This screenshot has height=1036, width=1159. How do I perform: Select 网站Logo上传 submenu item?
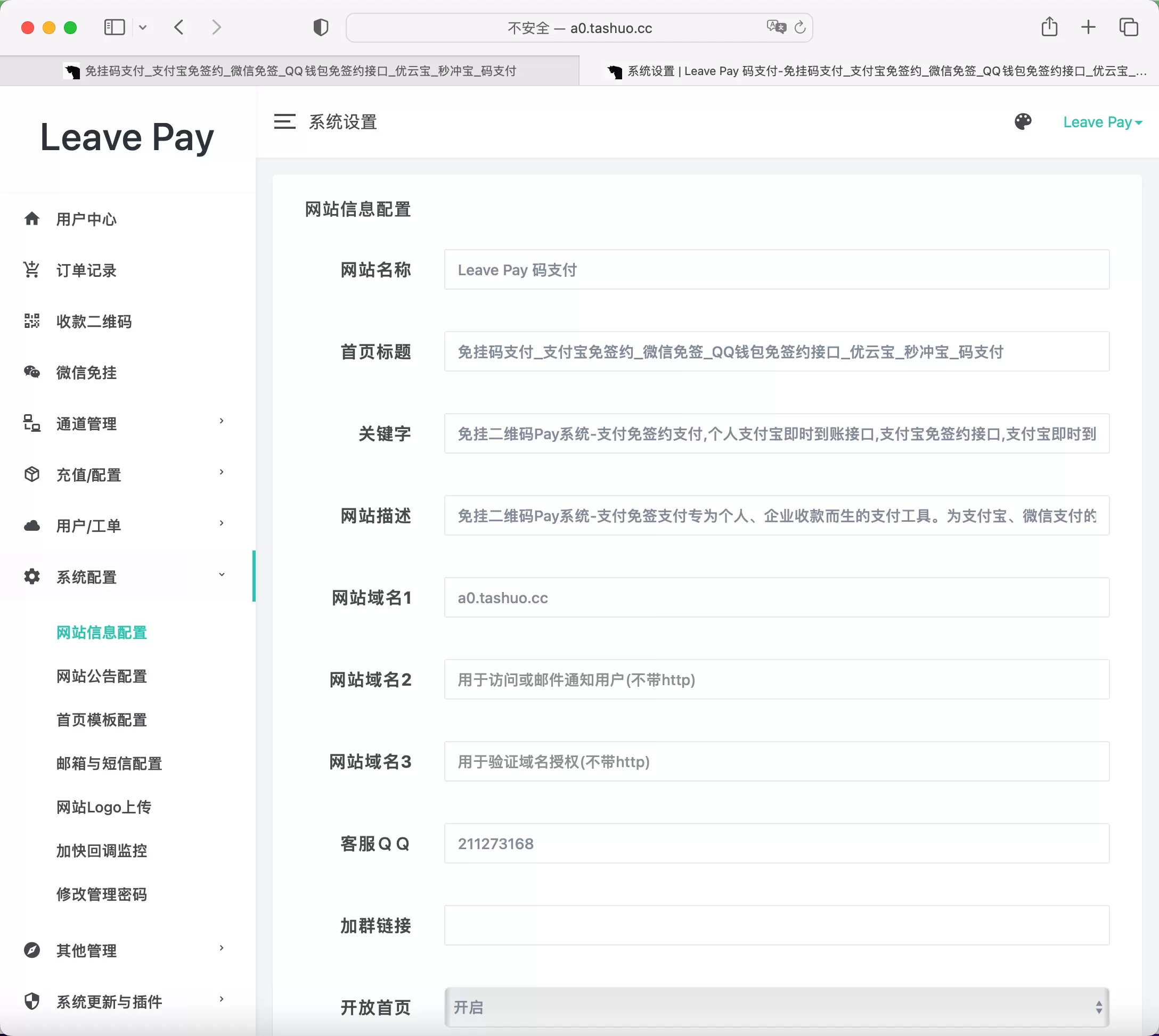(104, 807)
